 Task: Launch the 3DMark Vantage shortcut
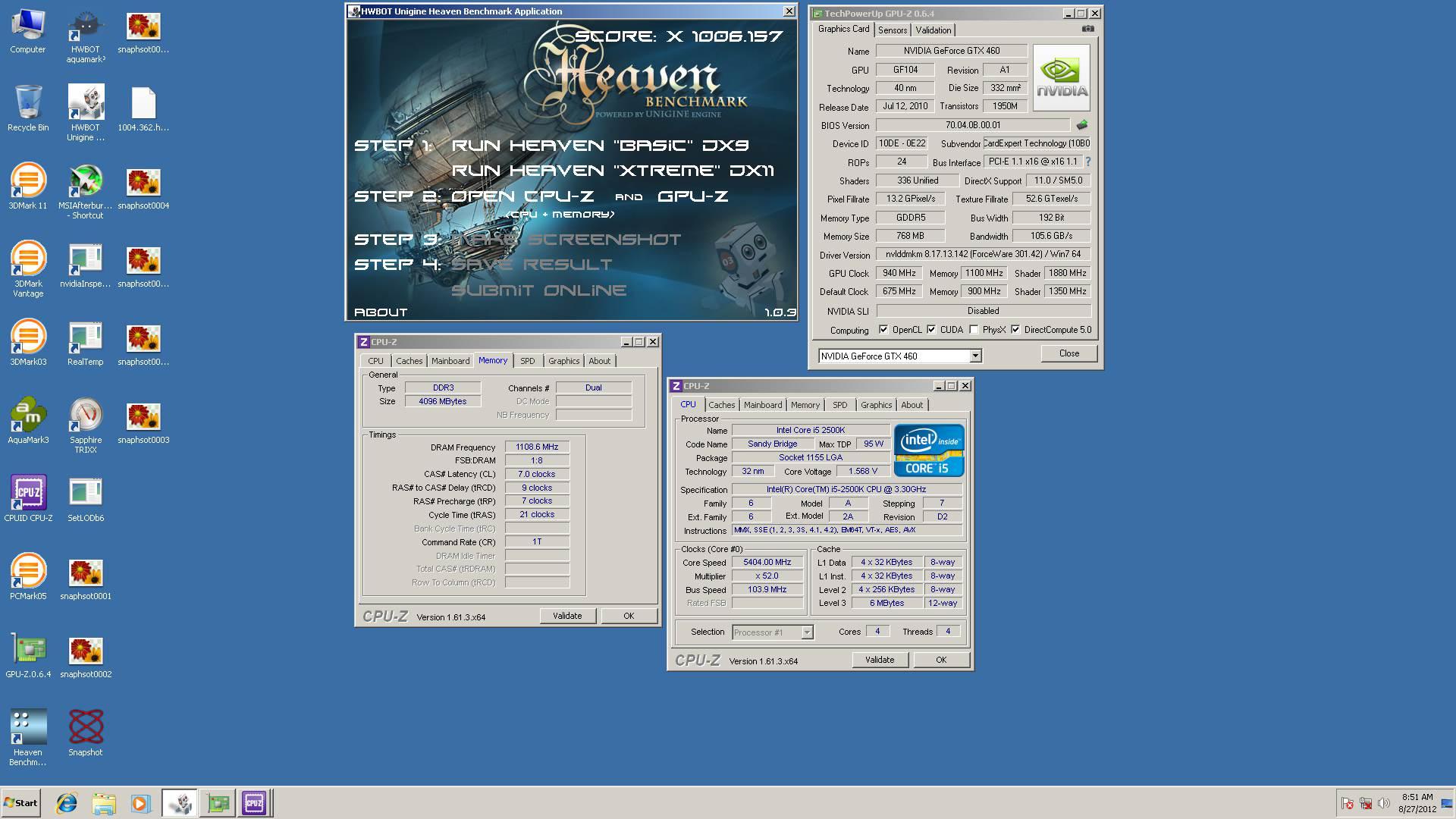28,268
